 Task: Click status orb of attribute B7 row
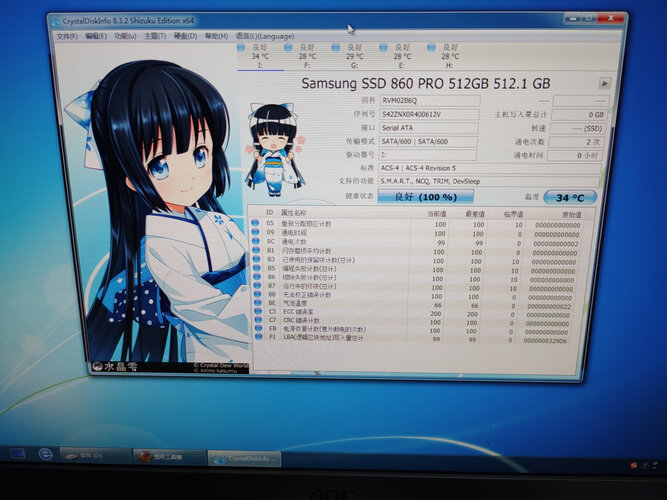[x=257, y=286]
